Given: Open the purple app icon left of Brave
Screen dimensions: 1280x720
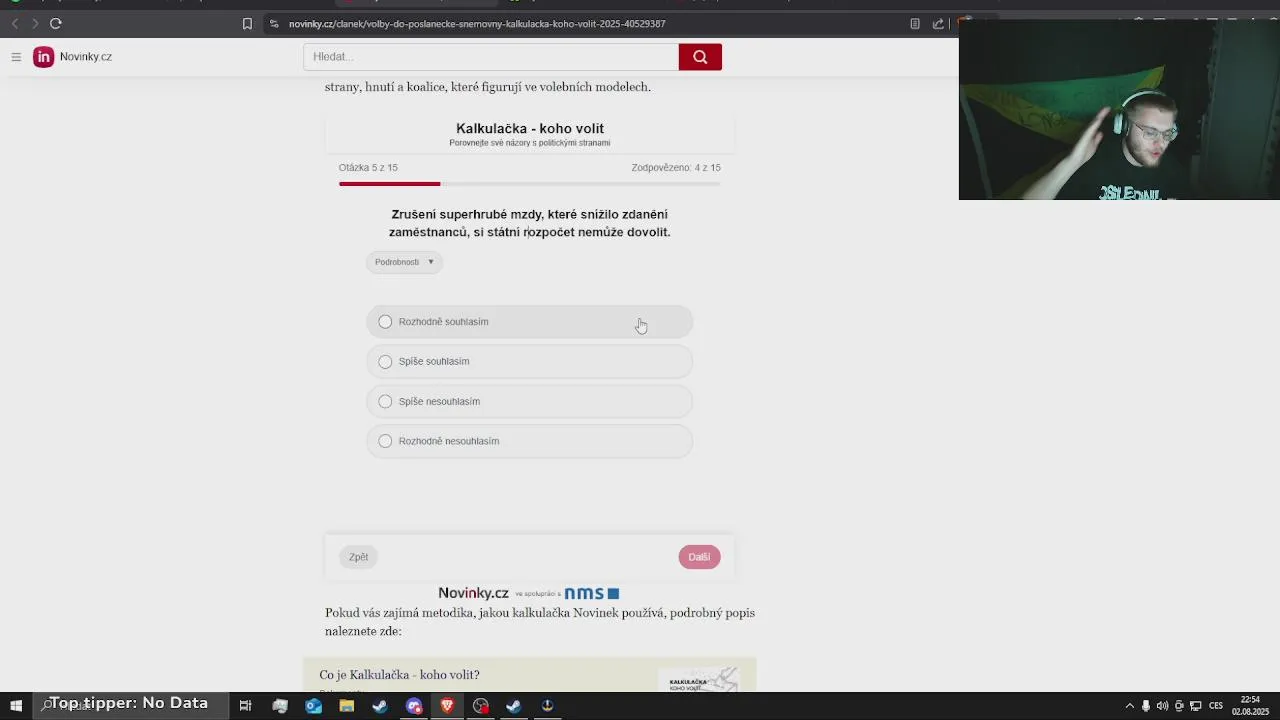Looking at the screenshot, I should tap(414, 706).
